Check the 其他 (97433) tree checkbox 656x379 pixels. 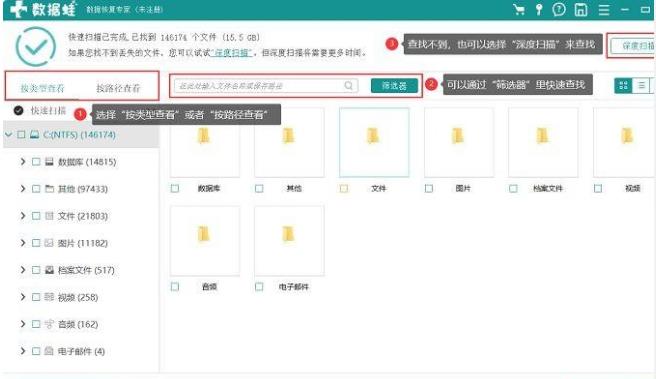pyautogui.click(x=36, y=189)
